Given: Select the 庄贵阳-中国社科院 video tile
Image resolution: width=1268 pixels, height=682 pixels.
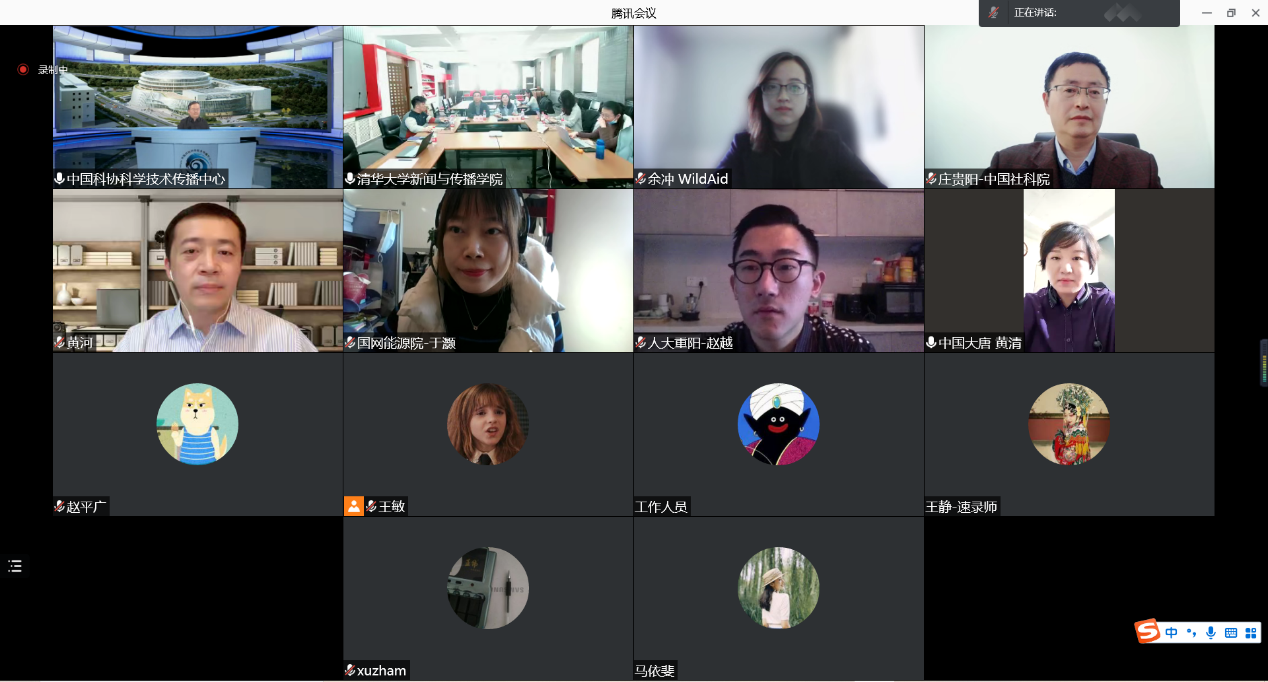Looking at the screenshot, I should point(1069,107).
